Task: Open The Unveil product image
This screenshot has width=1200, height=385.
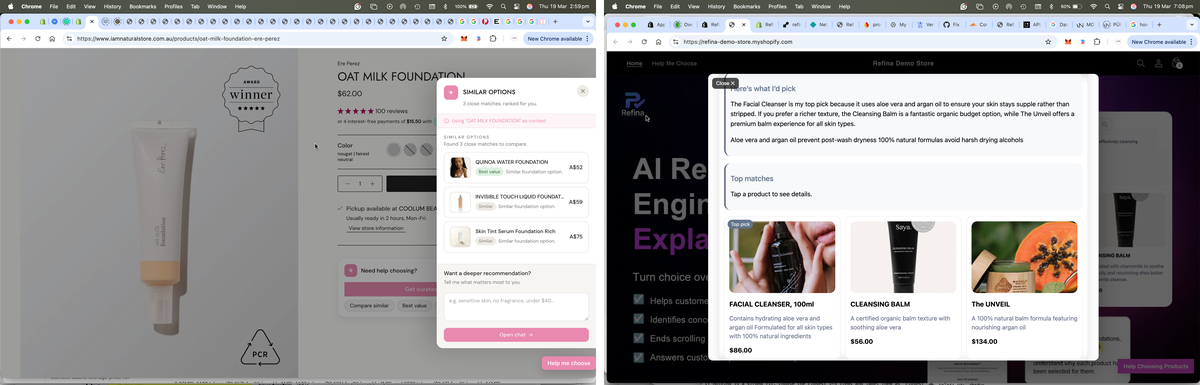Action: coord(1024,256)
